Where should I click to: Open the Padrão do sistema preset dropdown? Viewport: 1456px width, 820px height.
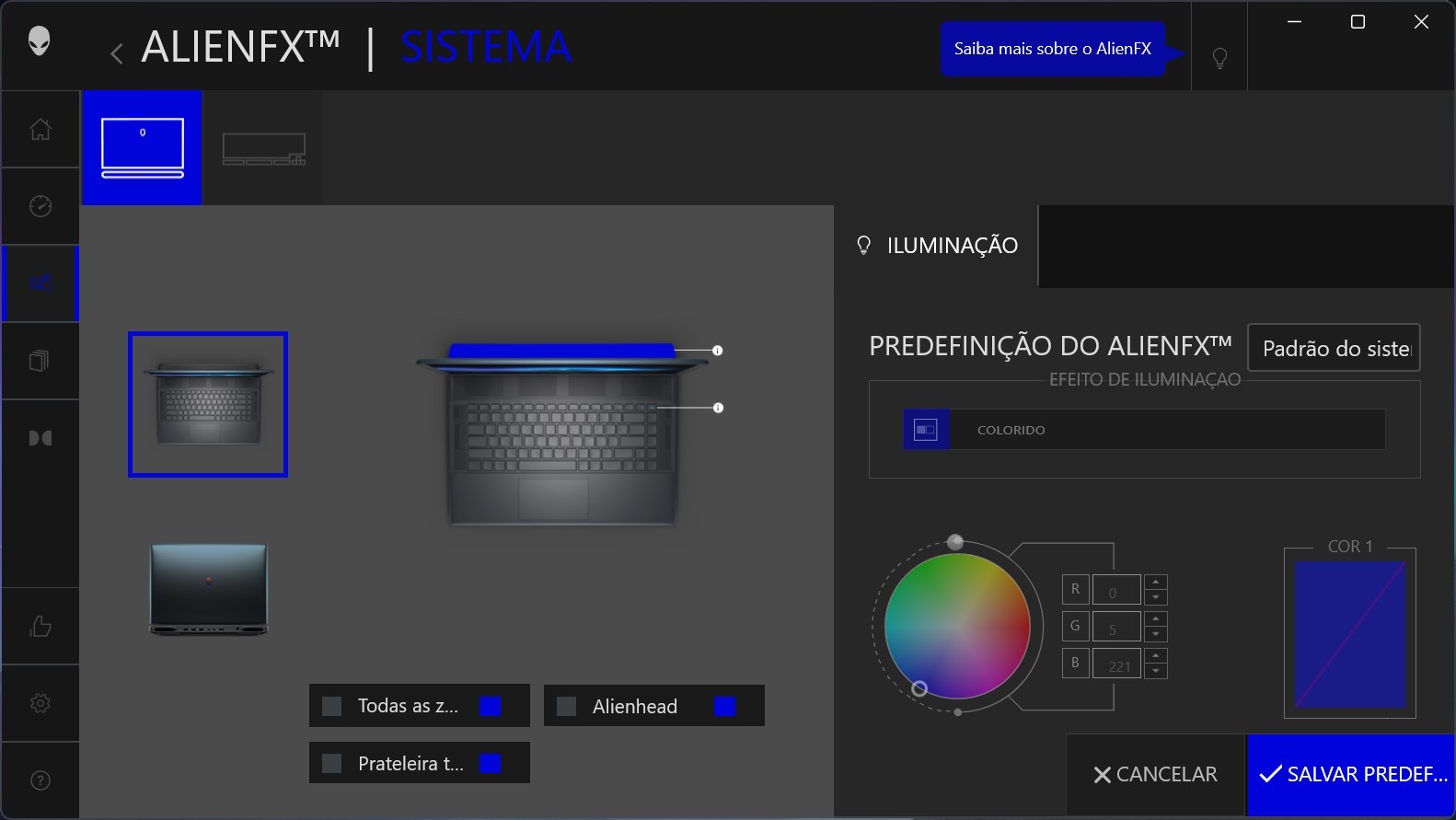pos(1334,348)
